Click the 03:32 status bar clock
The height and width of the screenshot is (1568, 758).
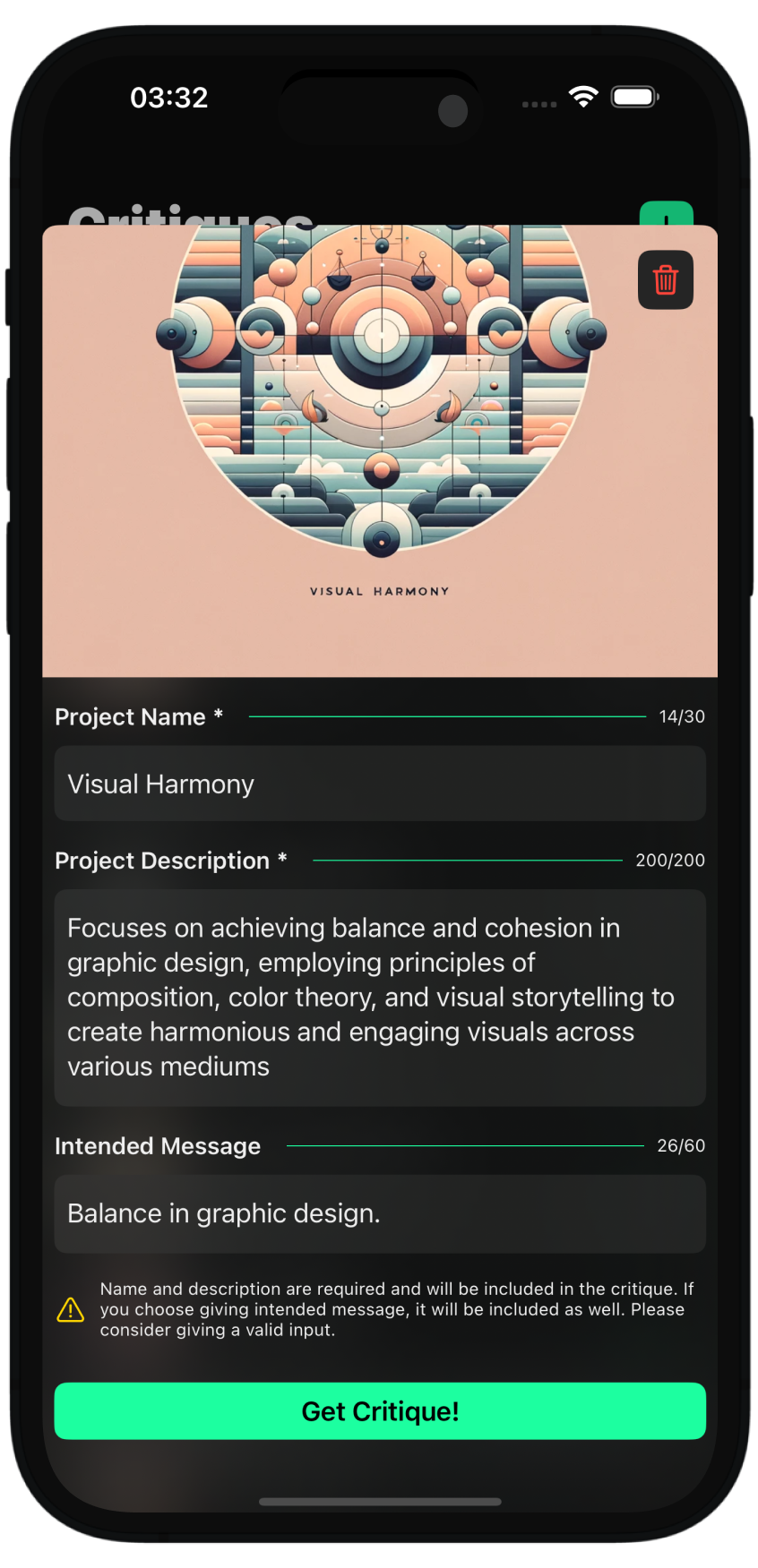click(169, 97)
